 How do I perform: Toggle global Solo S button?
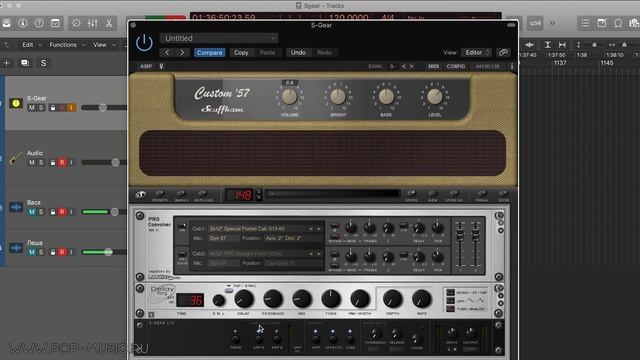pyautogui.click(x=43, y=63)
